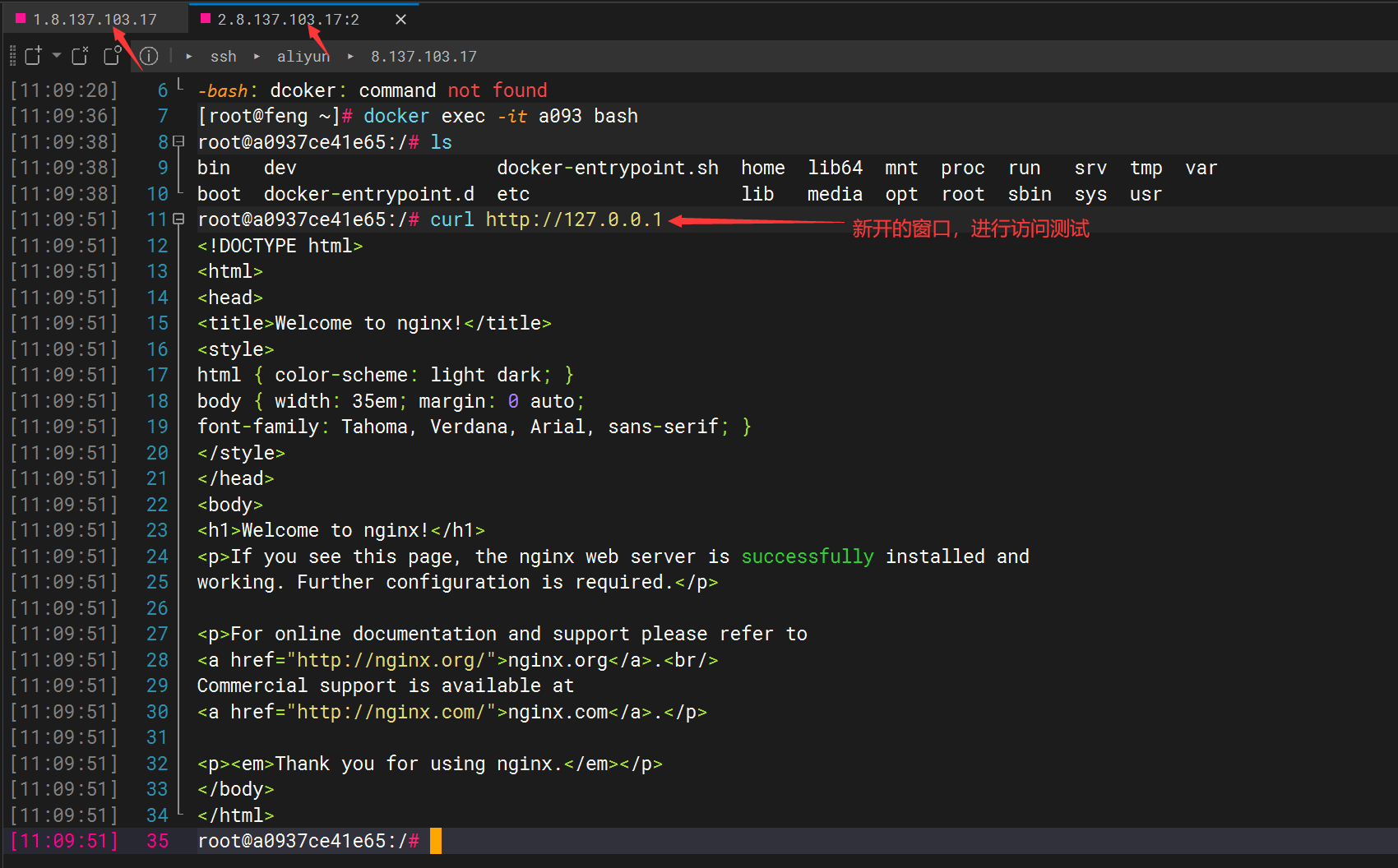The image size is (1398, 868).
Task: Click the terminal cursor at the last prompt
Action: coord(436,841)
